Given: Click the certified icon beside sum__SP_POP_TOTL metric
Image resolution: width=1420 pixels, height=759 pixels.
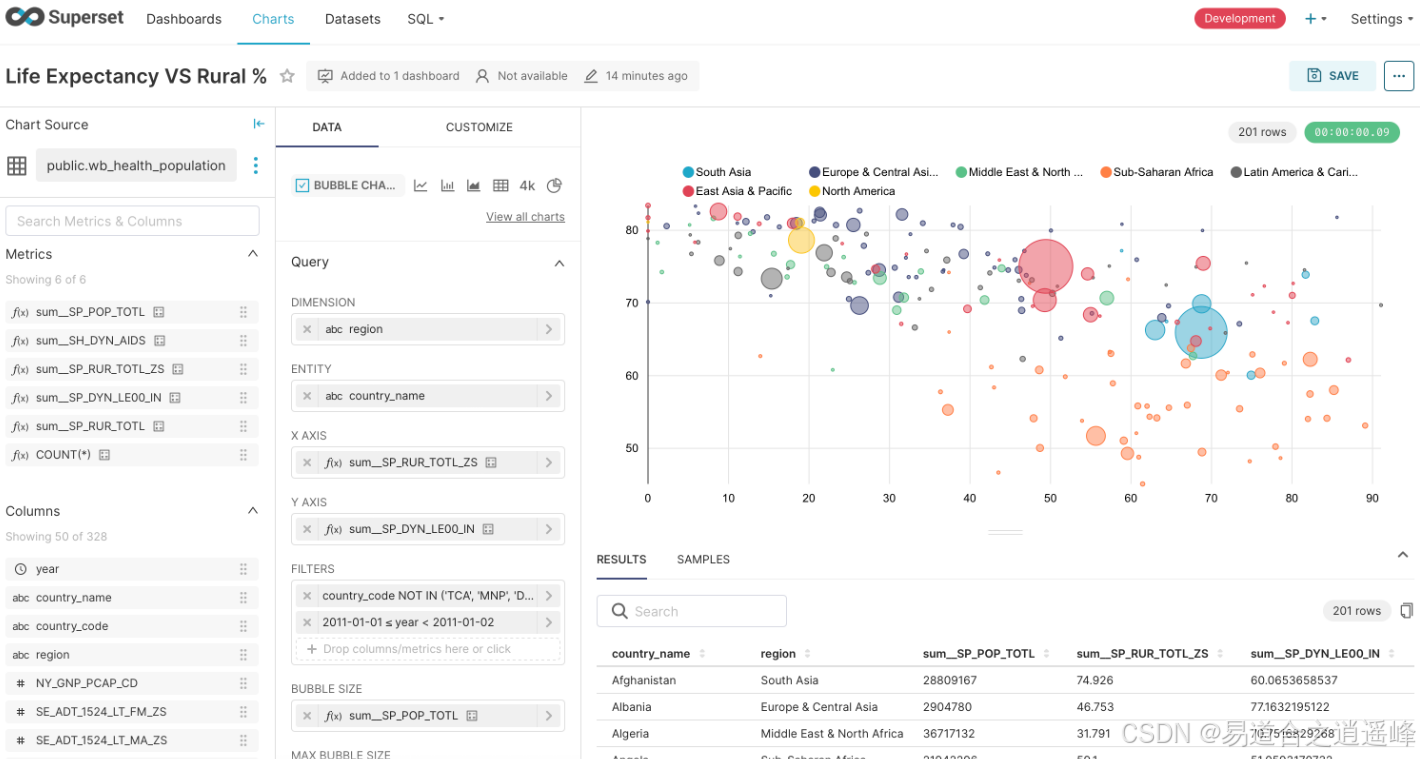Looking at the screenshot, I should coord(158,312).
